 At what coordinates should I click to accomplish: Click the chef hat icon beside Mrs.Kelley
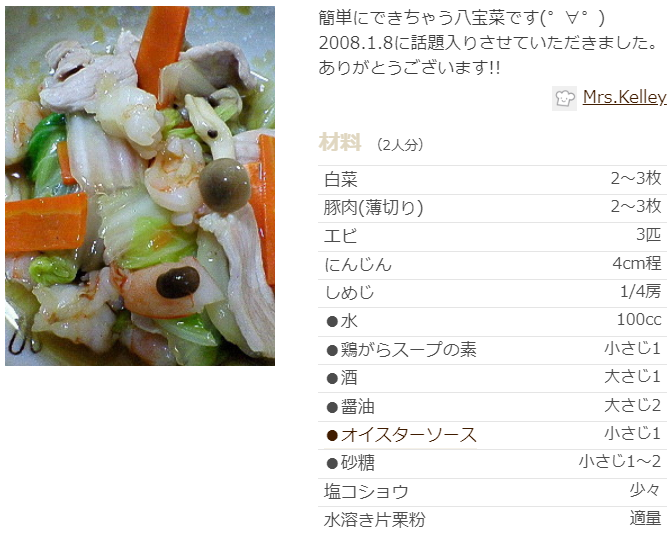[564, 98]
